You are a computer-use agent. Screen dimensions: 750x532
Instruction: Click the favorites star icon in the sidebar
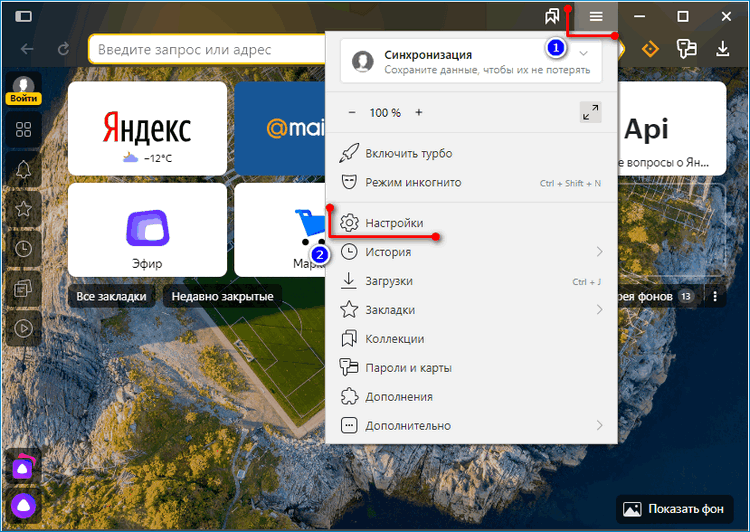tap(23, 209)
